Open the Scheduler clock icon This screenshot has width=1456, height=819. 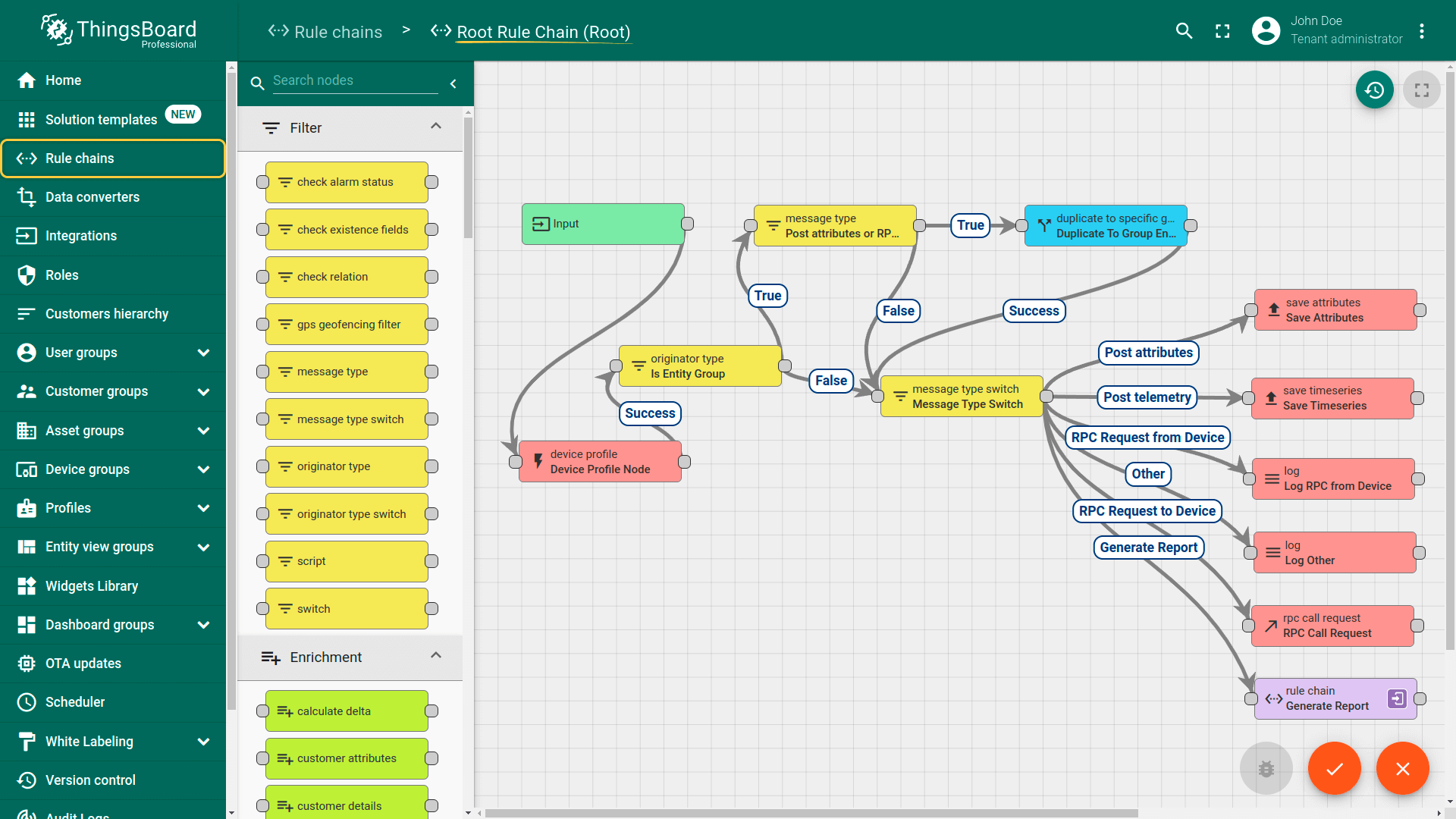pyautogui.click(x=27, y=701)
